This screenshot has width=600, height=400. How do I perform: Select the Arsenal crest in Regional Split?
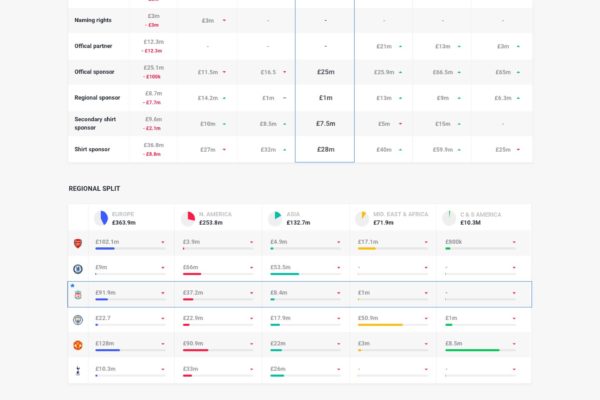[78, 243]
